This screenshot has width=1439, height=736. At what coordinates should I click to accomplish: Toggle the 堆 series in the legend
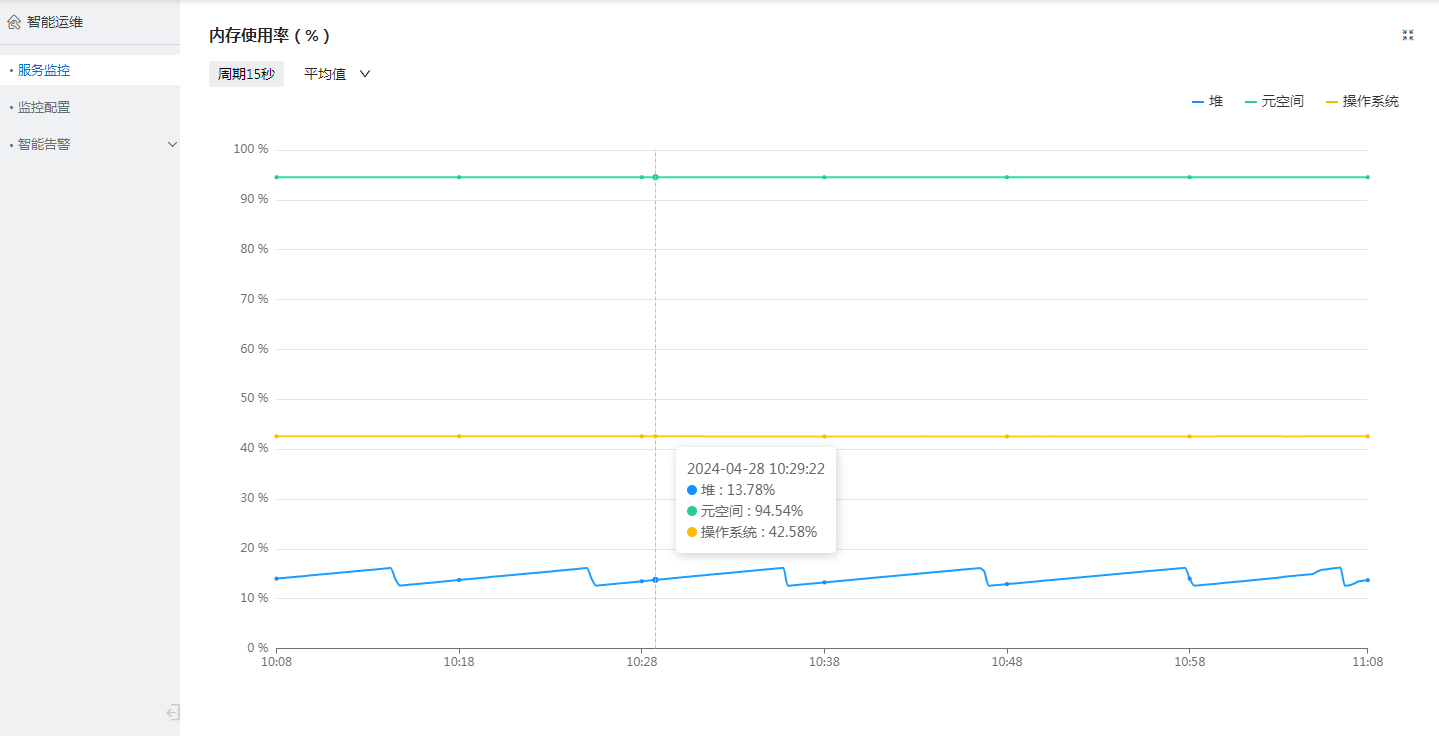[1216, 101]
